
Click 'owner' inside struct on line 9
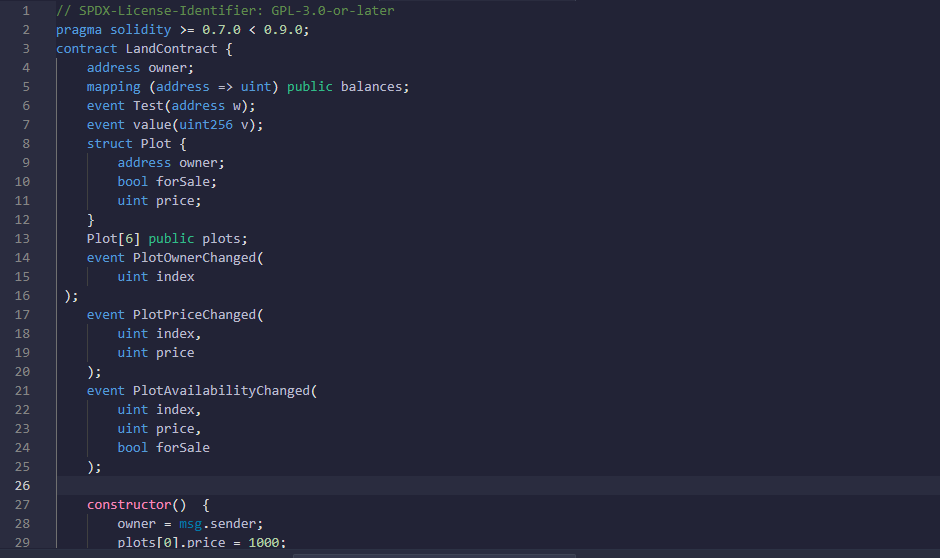(x=198, y=163)
